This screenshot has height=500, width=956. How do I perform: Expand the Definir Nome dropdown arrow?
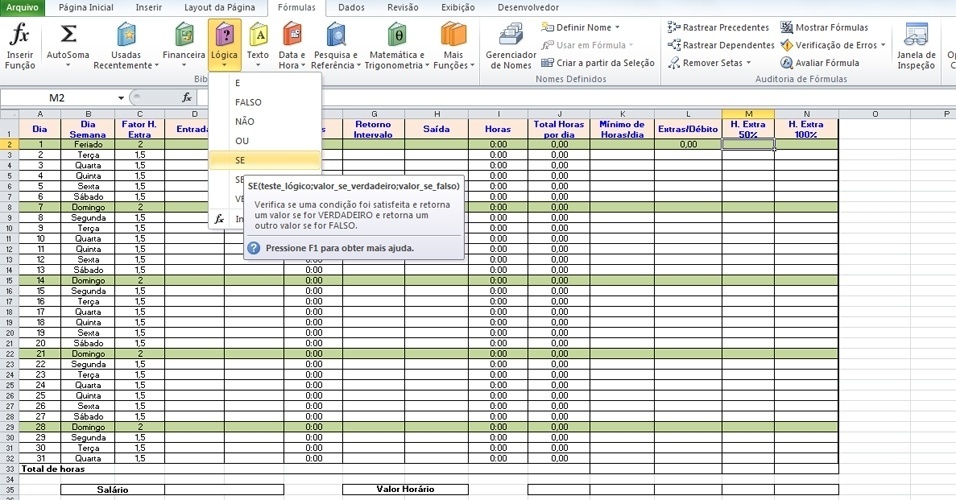coord(617,27)
